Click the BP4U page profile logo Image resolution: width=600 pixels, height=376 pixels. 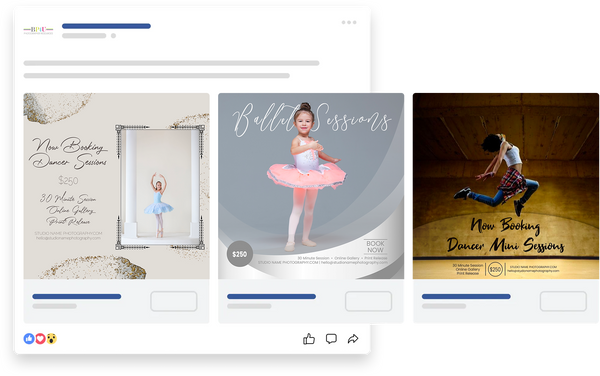click(x=38, y=30)
